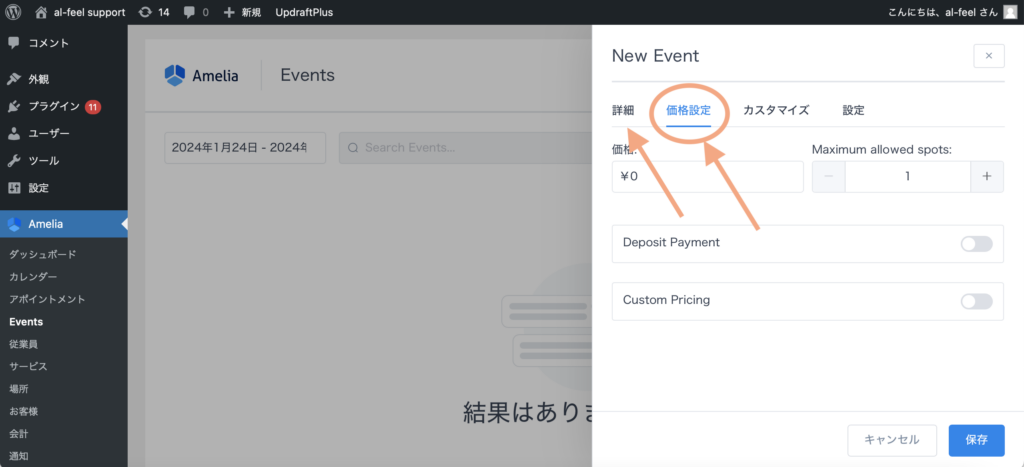
Task: Open the date range picker field
Action: [244, 148]
